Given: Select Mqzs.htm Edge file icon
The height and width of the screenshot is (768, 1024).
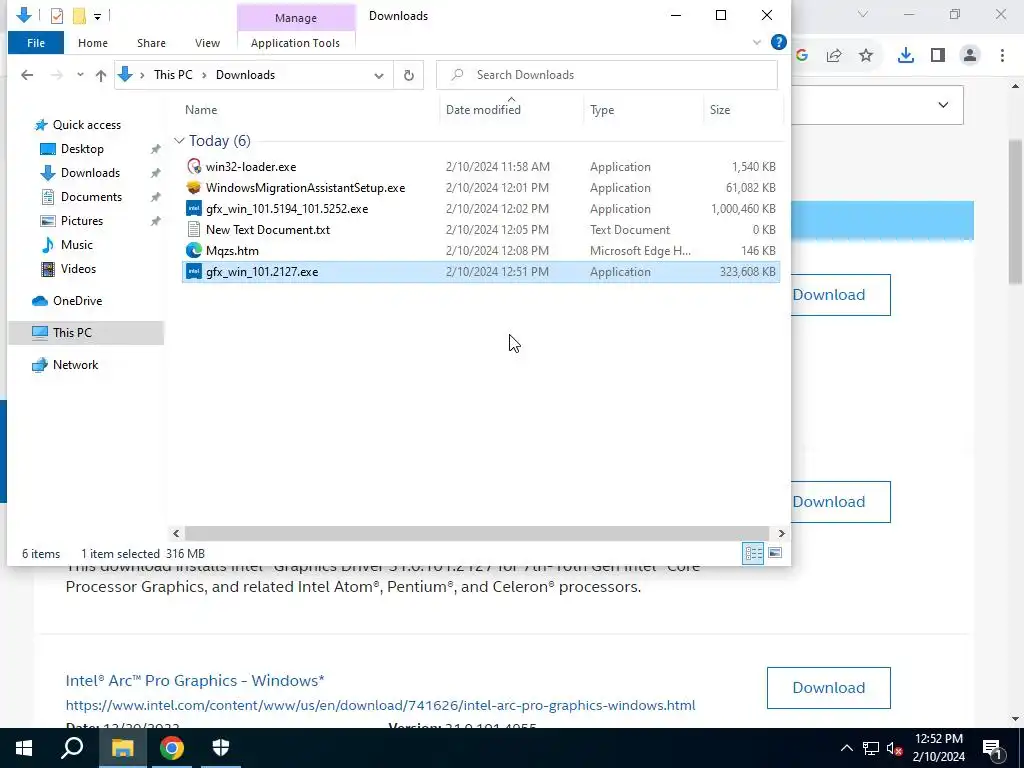Looking at the screenshot, I should click(194, 251).
